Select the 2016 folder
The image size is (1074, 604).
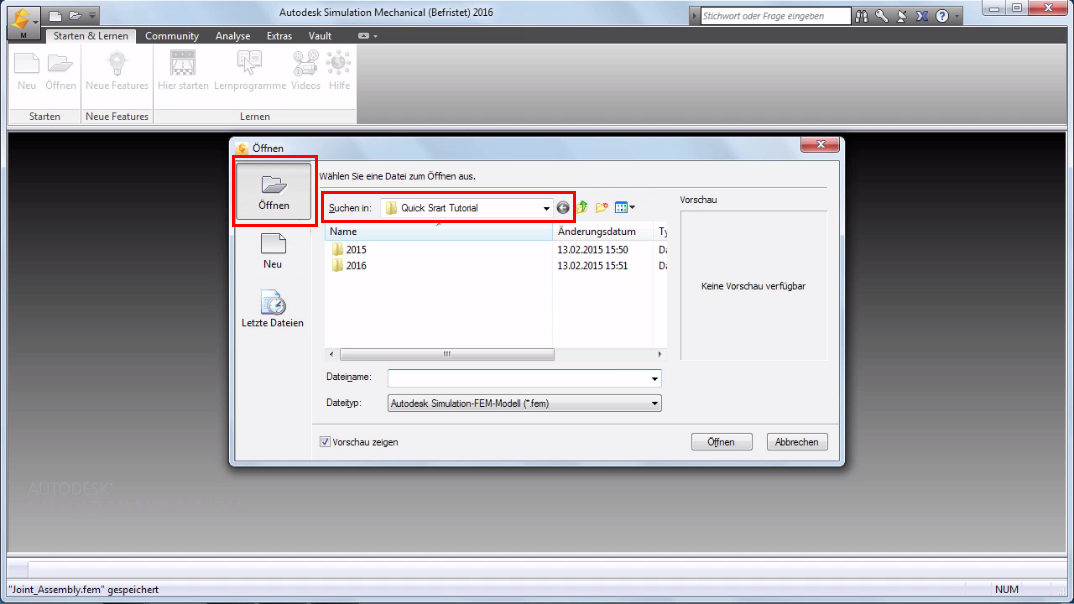(349, 265)
